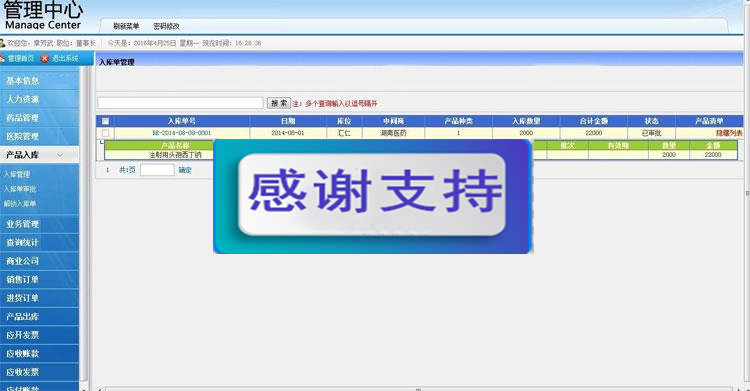Select the 入库管理 submenu item
Image resolution: width=750 pixels, height=391 pixels.
click(17, 175)
